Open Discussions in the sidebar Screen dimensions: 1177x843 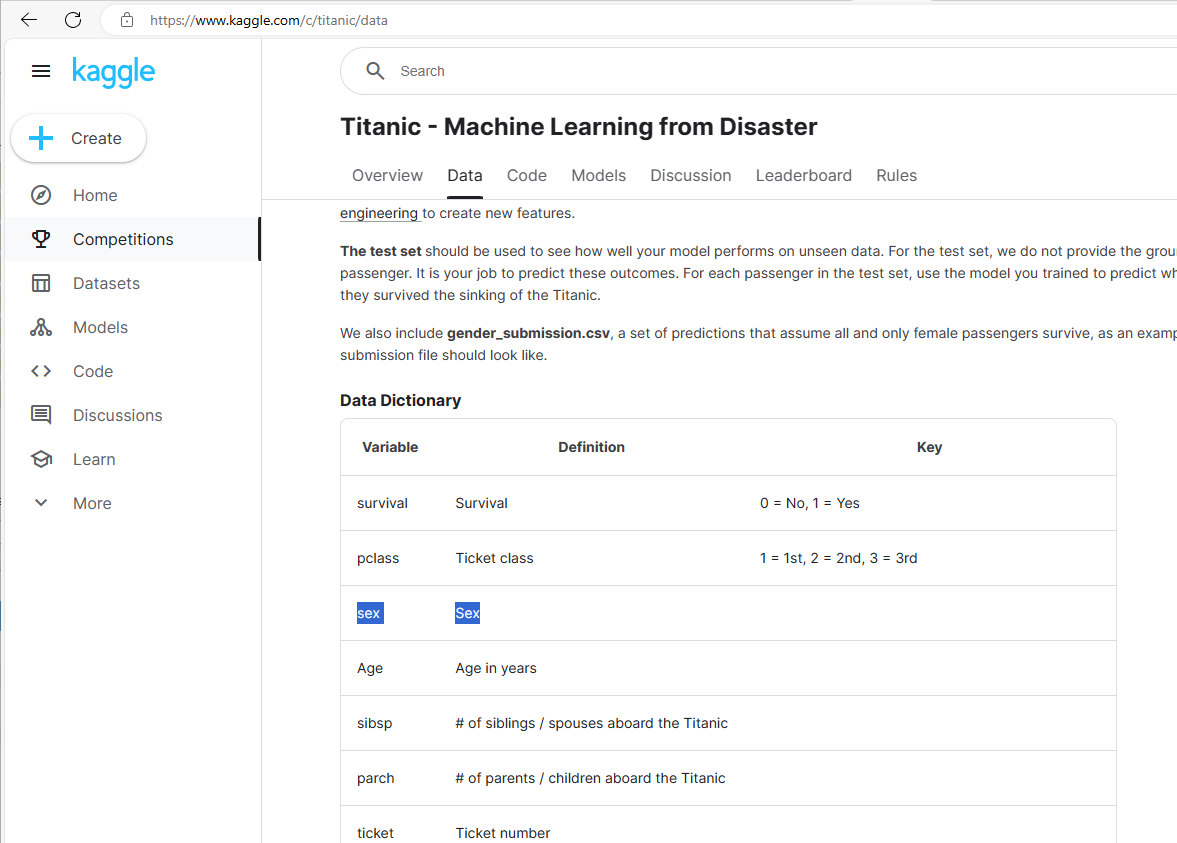(x=118, y=415)
